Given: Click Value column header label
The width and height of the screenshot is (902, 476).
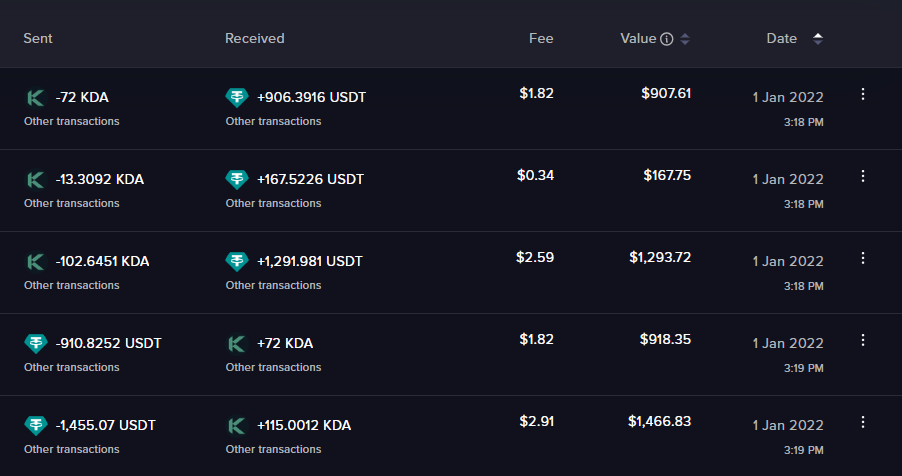Looking at the screenshot, I should (x=638, y=39).
